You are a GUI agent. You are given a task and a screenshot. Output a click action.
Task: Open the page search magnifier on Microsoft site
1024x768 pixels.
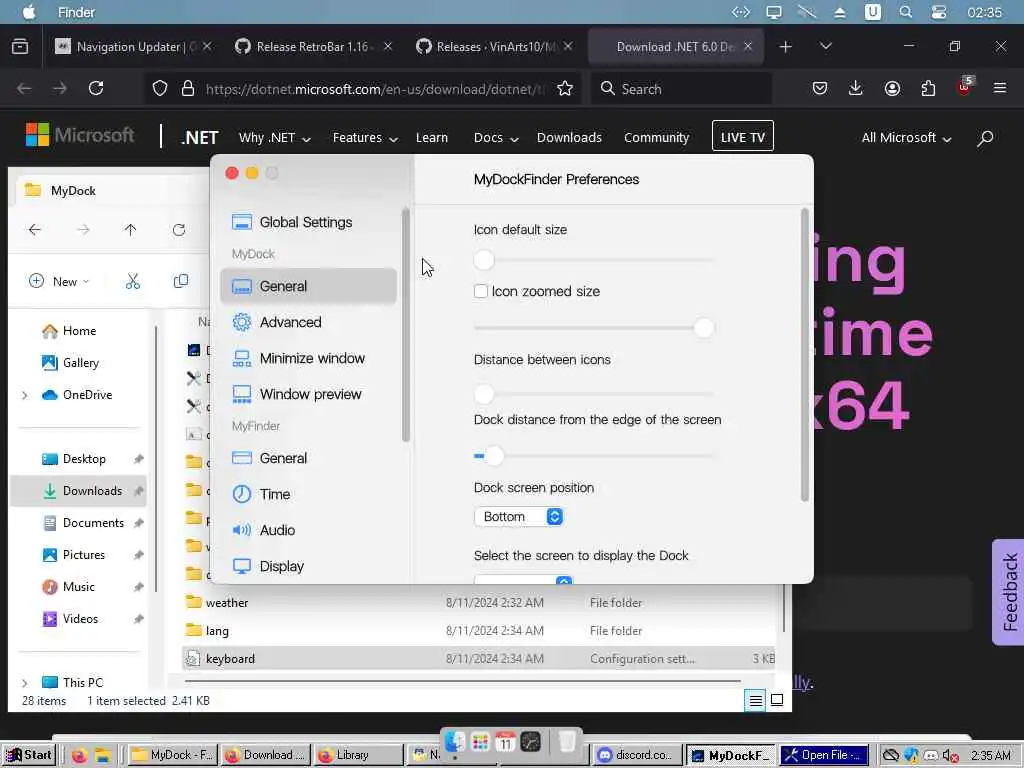(985, 138)
